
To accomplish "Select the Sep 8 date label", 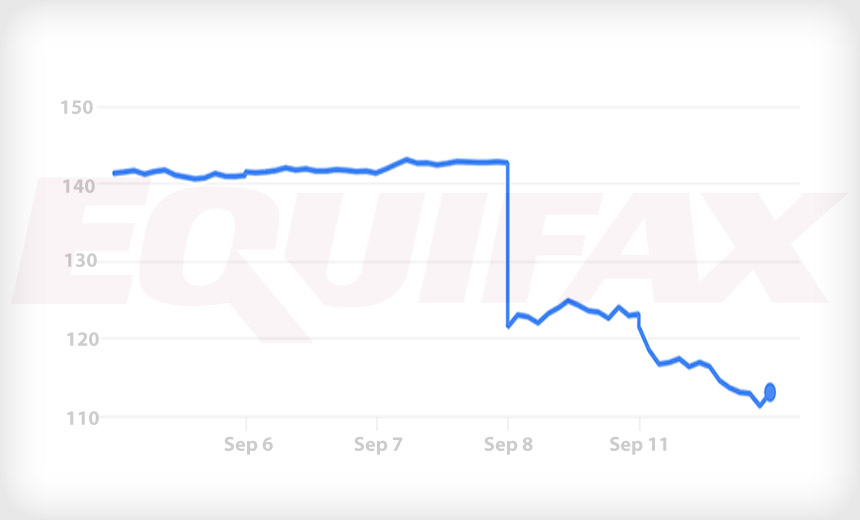I will click(508, 444).
